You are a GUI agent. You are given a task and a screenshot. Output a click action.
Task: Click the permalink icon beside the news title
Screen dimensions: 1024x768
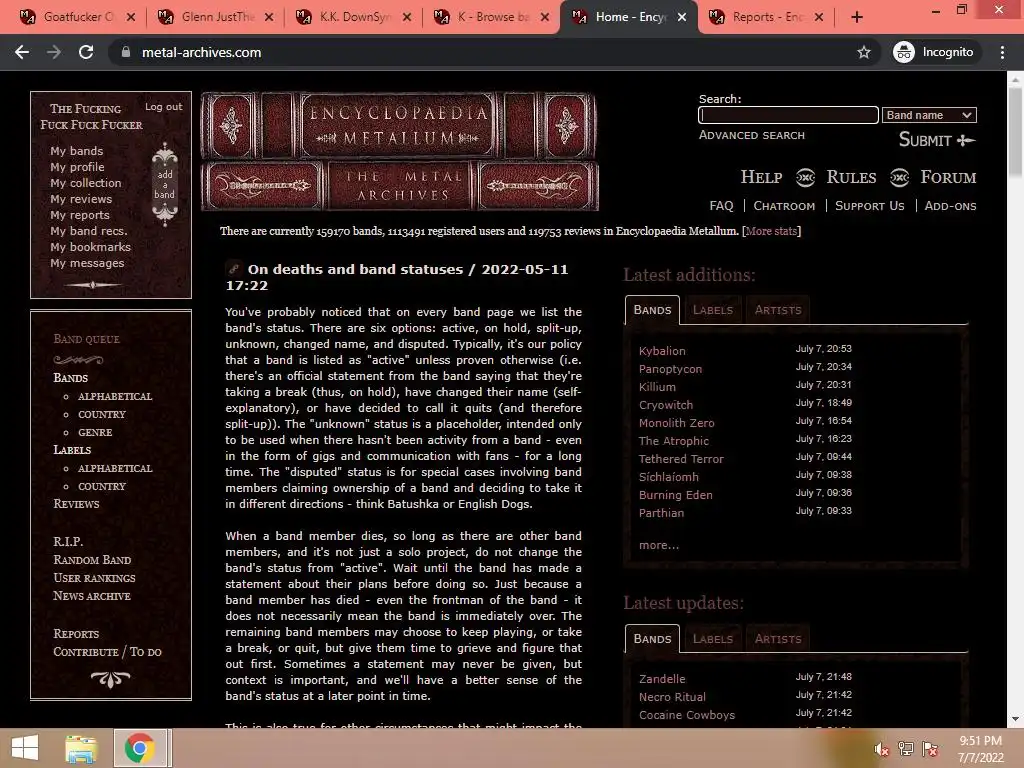(x=233, y=268)
